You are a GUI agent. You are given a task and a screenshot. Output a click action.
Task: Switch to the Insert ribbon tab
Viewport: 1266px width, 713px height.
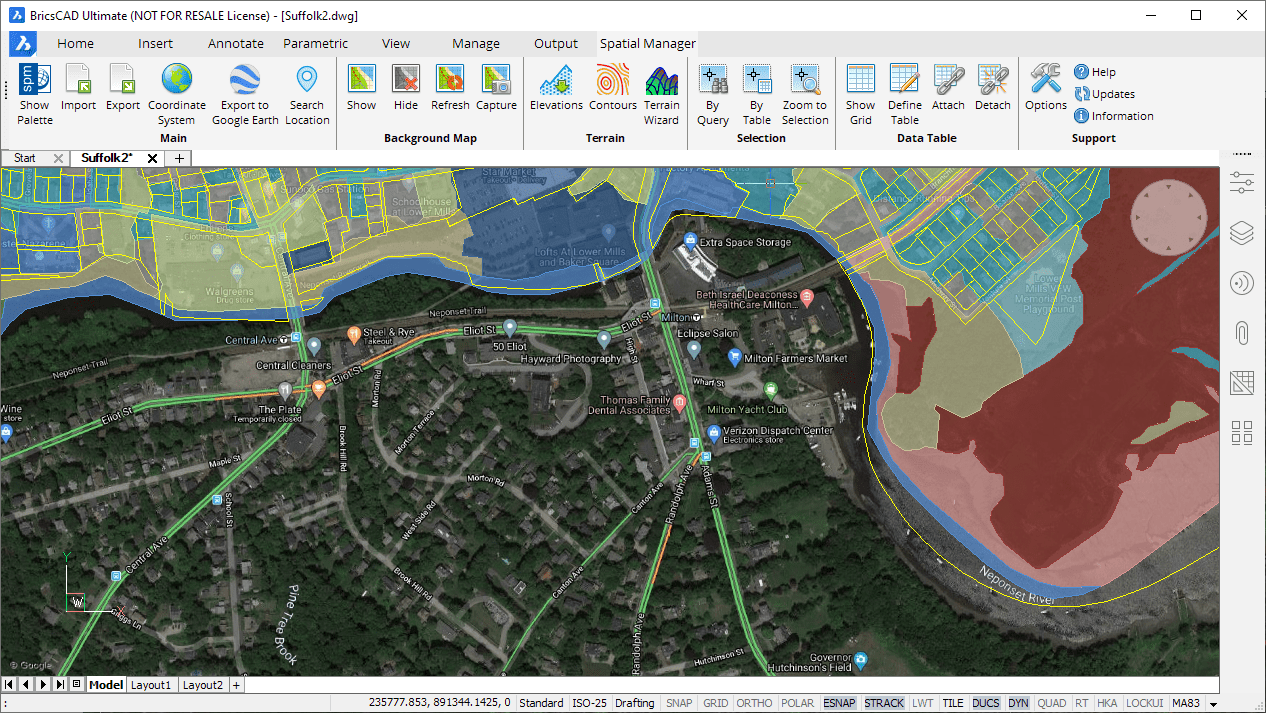pyautogui.click(x=155, y=43)
